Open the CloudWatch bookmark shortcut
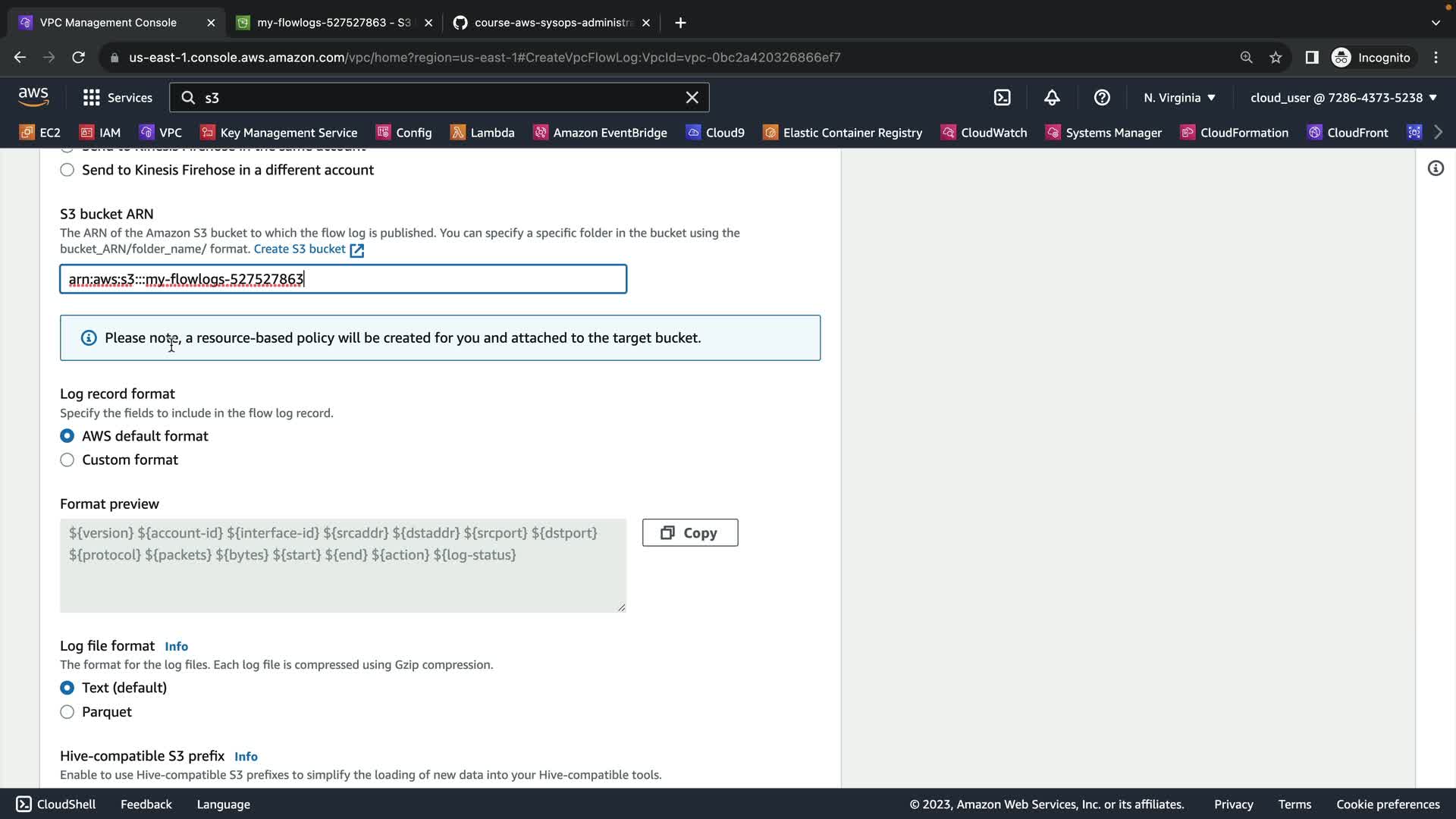1456x819 pixels. point(984,133)
